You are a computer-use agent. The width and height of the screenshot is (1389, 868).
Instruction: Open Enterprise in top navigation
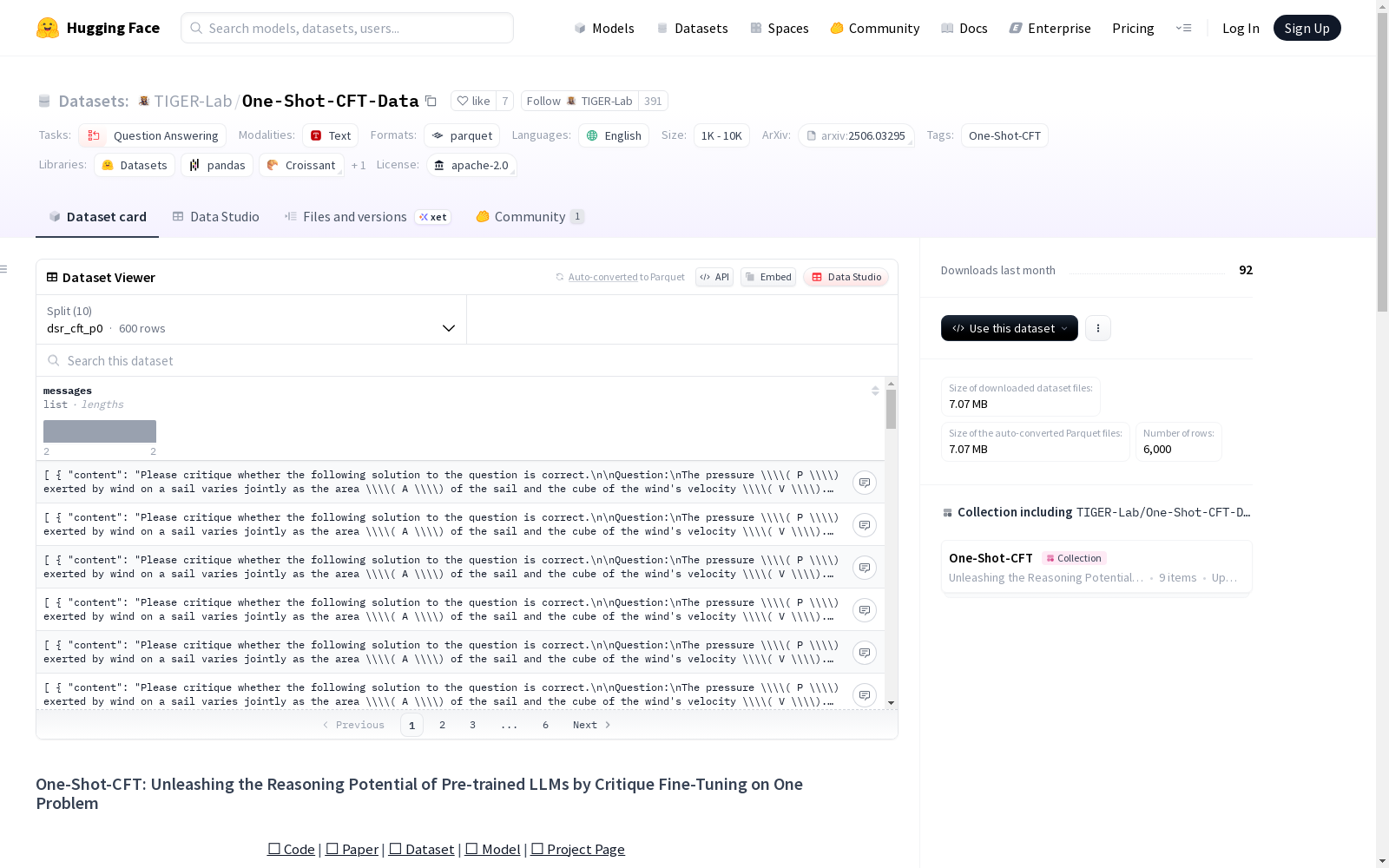tap(1050, 28)
